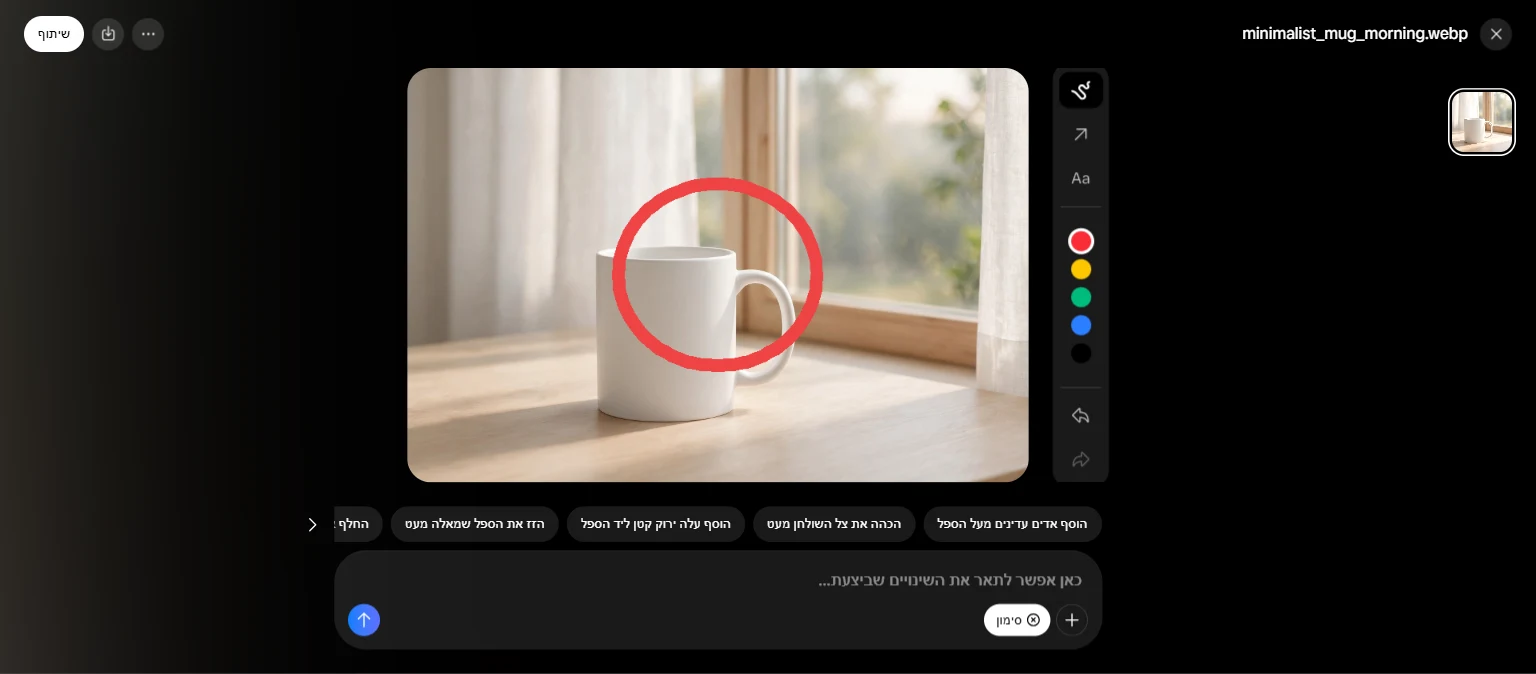
Task: Select the mug image thumbnail
Action: click(x=1482, y=122)
